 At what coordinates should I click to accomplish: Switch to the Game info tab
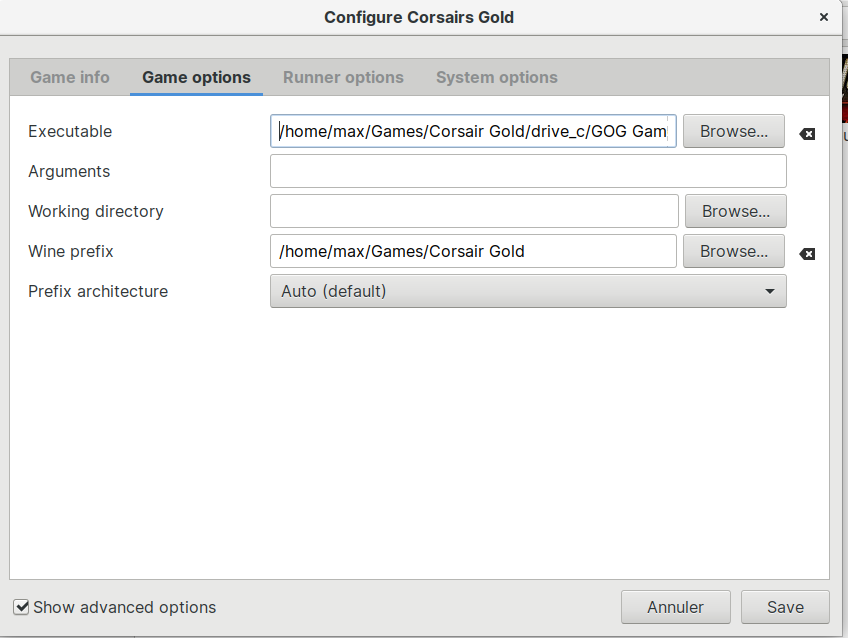tap(70, 77)
